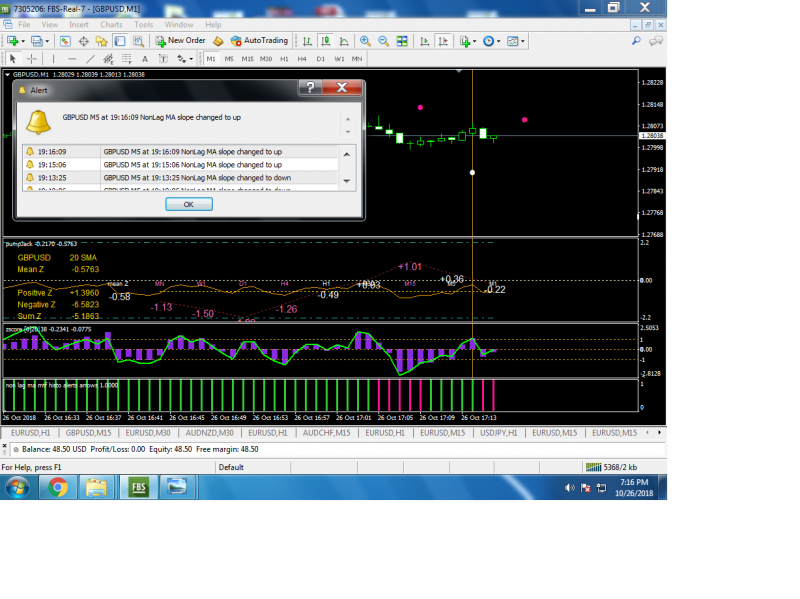Open the Templates dropdown
Image resolution: width=800 pixels, height=599 pixels.
click(x=515, y=41)
